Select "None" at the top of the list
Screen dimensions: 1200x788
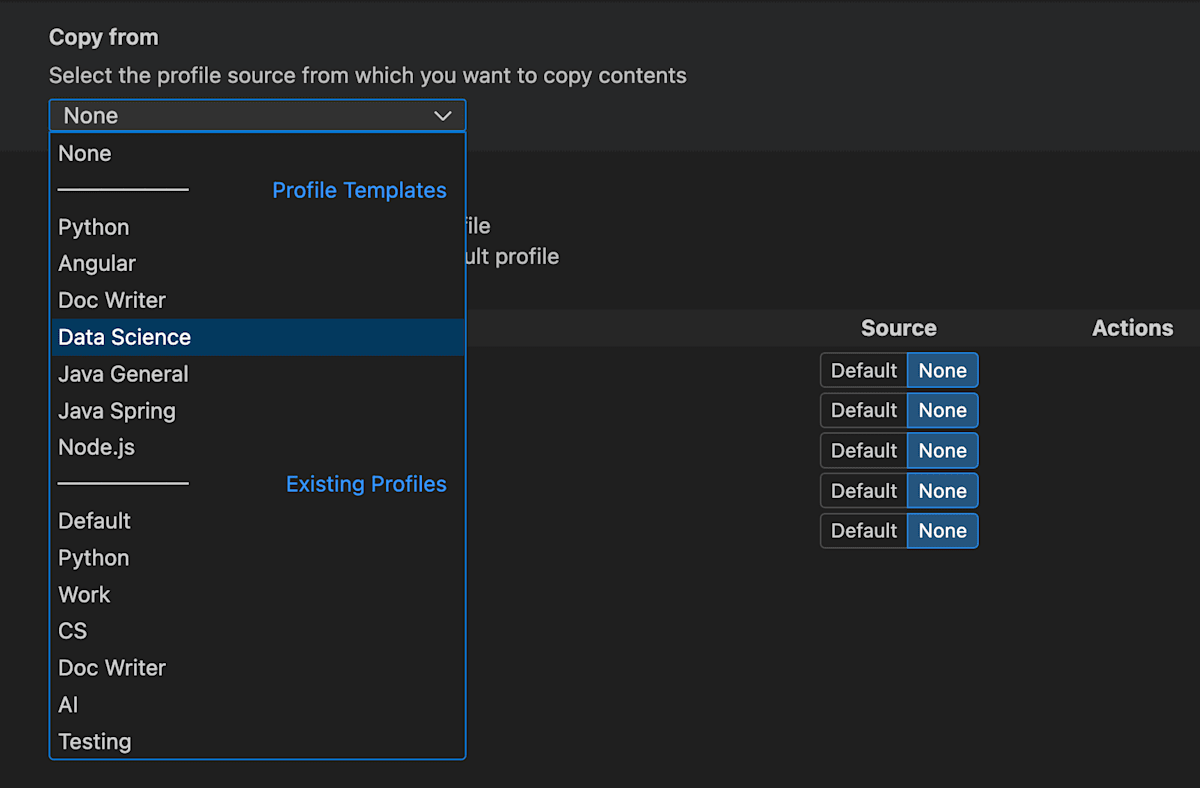tap(84, 153)
